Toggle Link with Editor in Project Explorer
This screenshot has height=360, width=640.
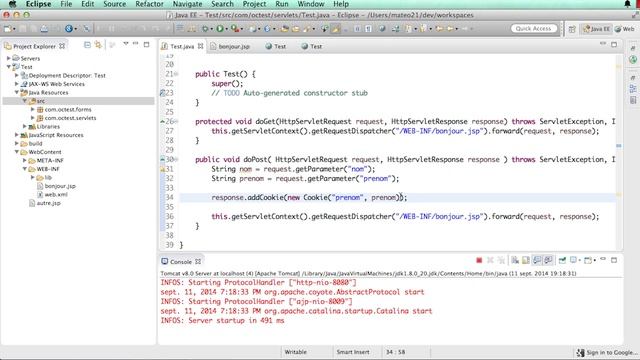coord(98,45)
